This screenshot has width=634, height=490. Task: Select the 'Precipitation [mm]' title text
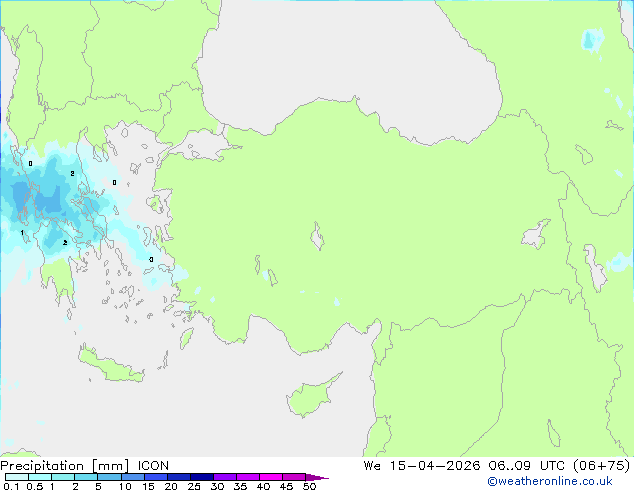(x=65, y=466)
